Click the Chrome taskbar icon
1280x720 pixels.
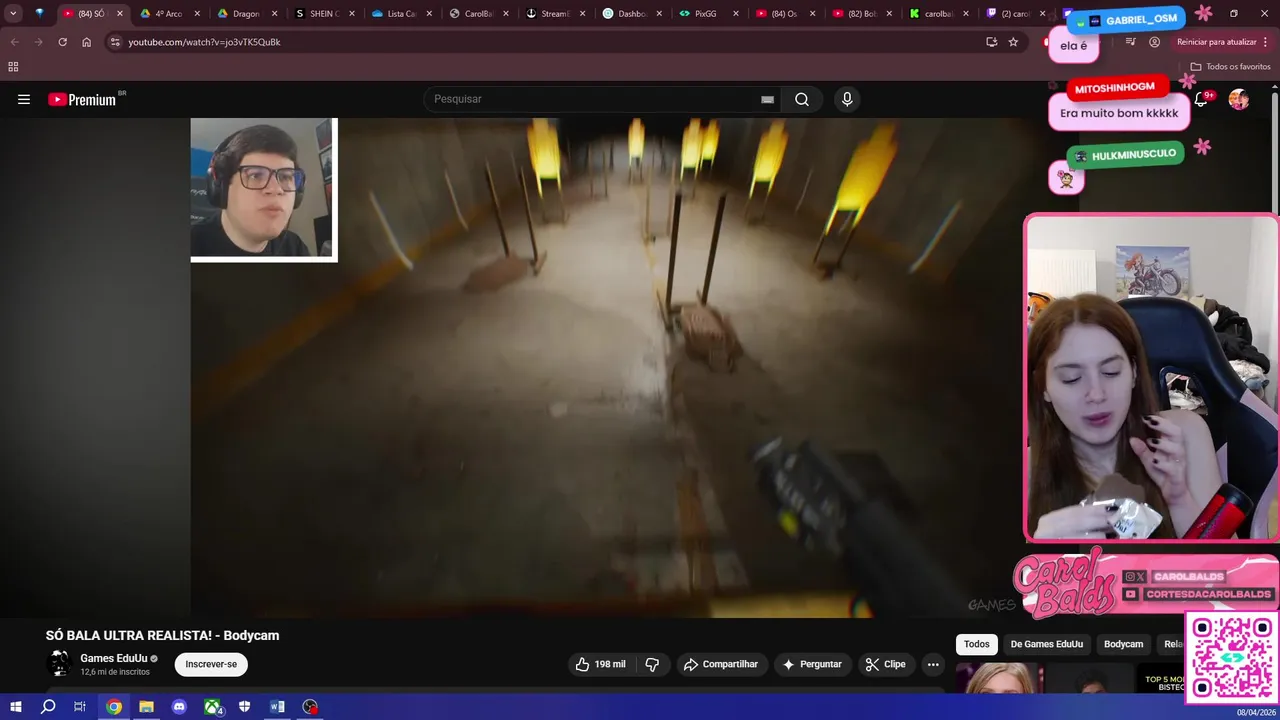[114, 707]
